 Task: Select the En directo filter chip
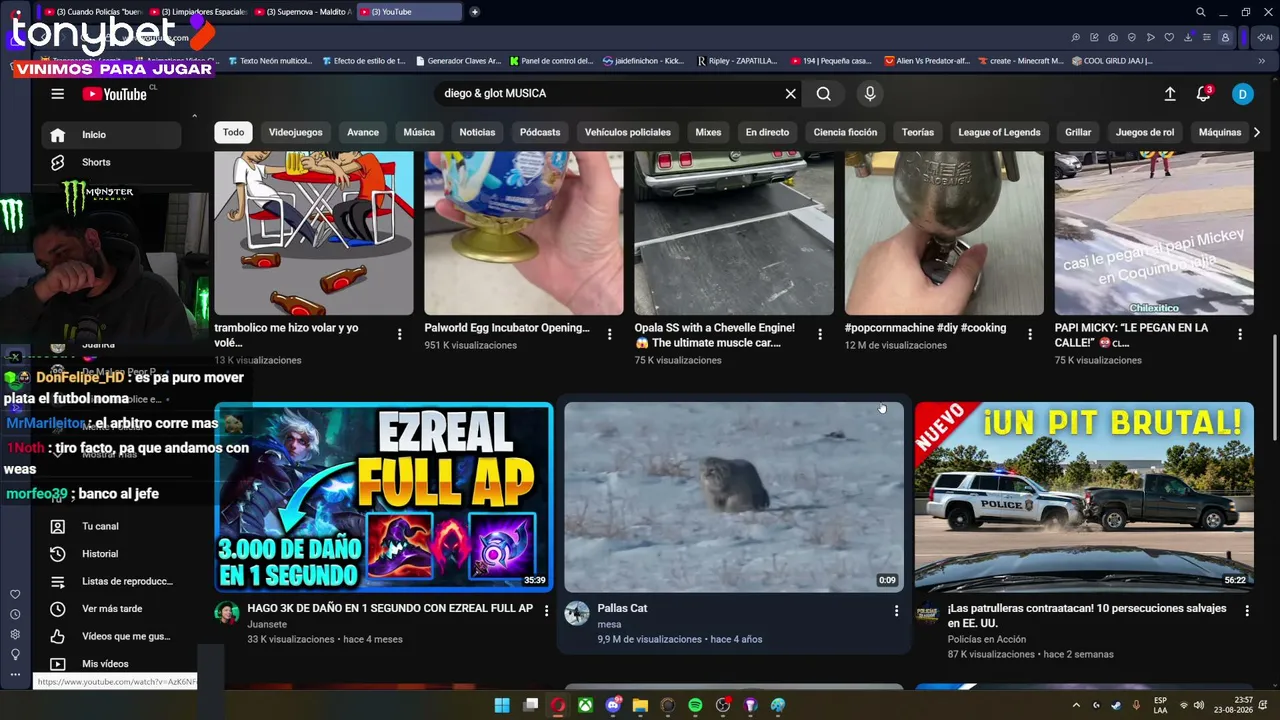[767, 132]
